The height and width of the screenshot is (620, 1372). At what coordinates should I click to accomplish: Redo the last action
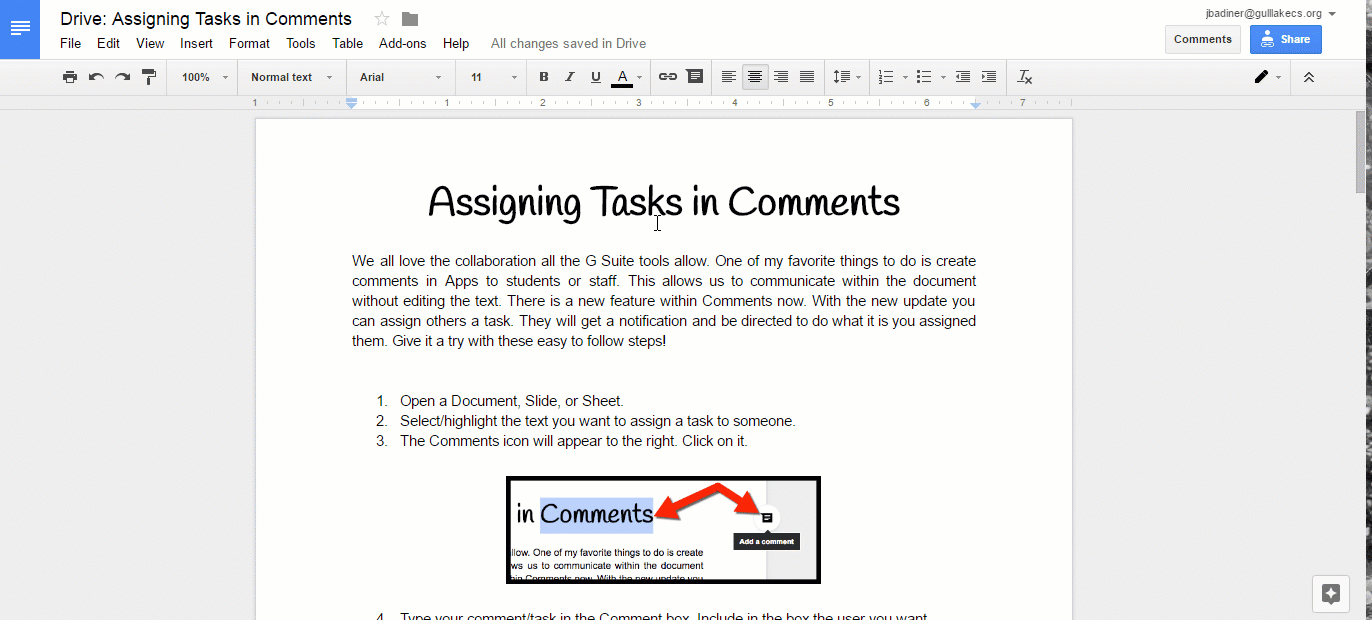point(122,77)
